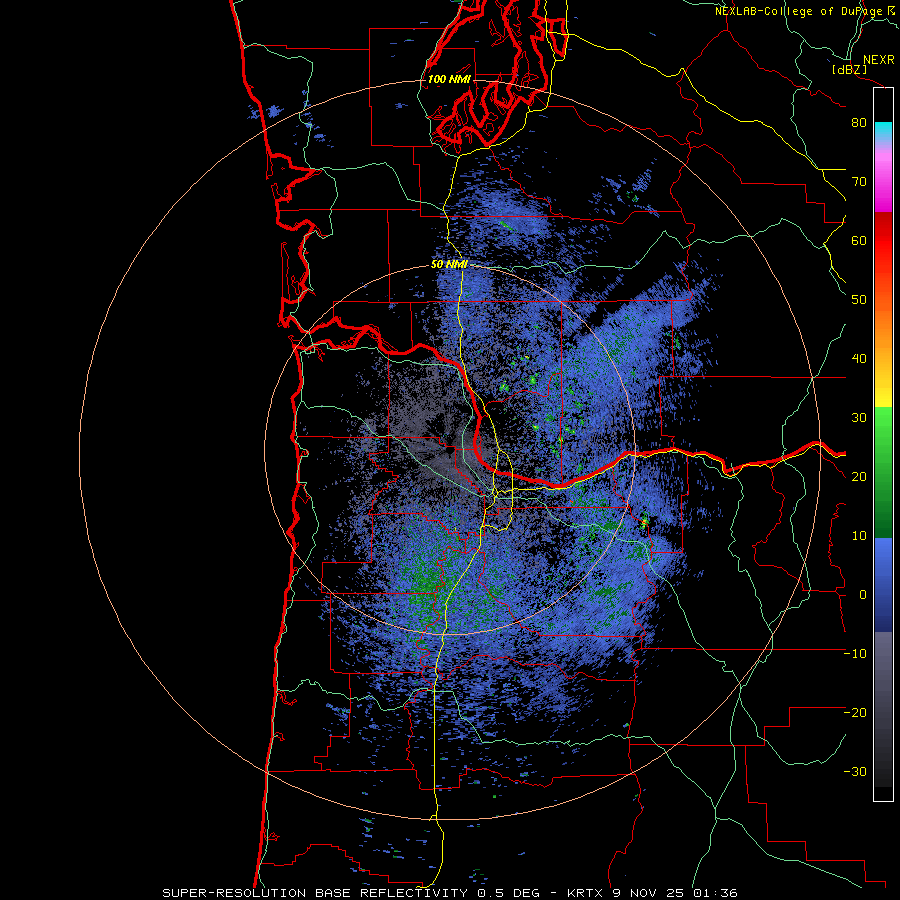
Task: Click the -20 value on the dBZ scale
Action: 855,713
